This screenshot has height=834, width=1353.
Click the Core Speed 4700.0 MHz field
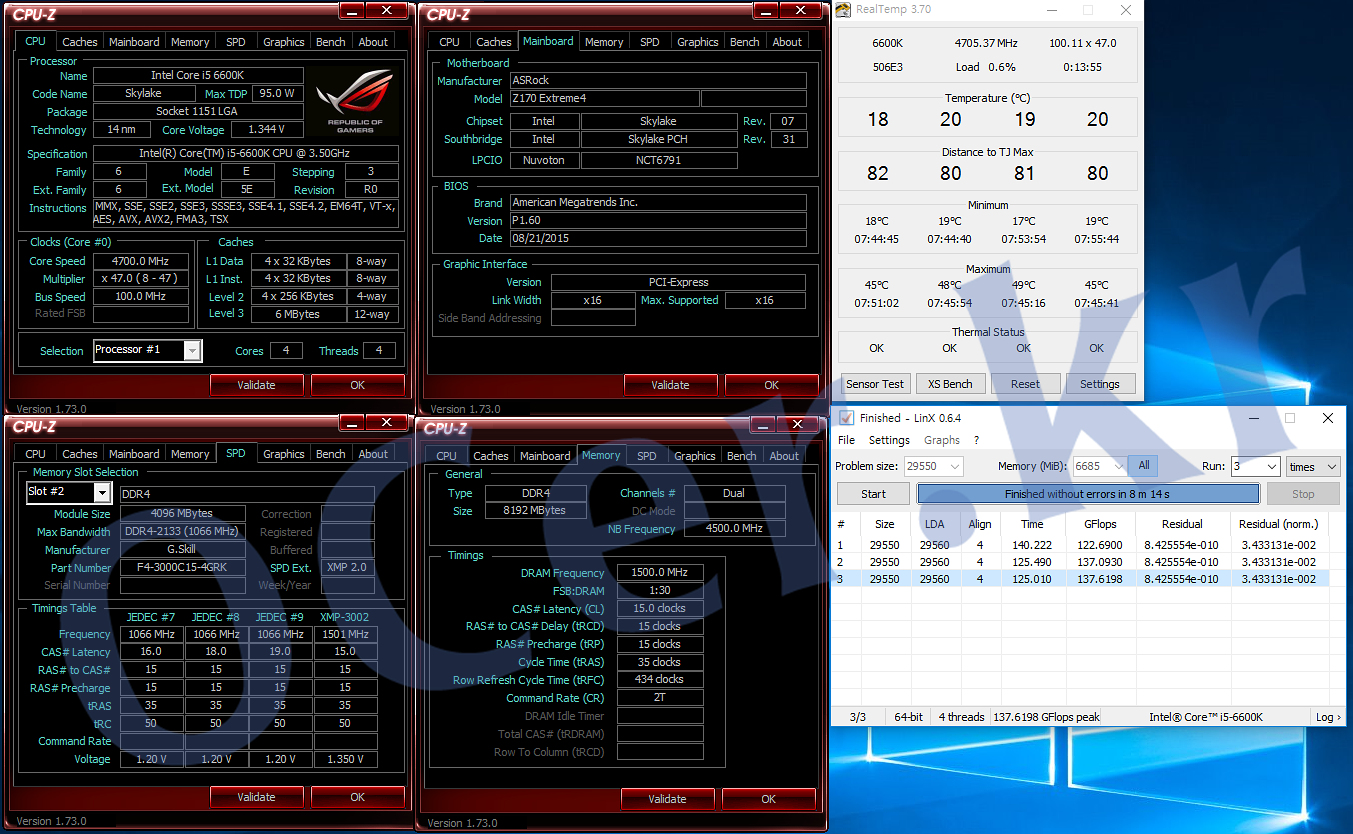pos(140,261)
